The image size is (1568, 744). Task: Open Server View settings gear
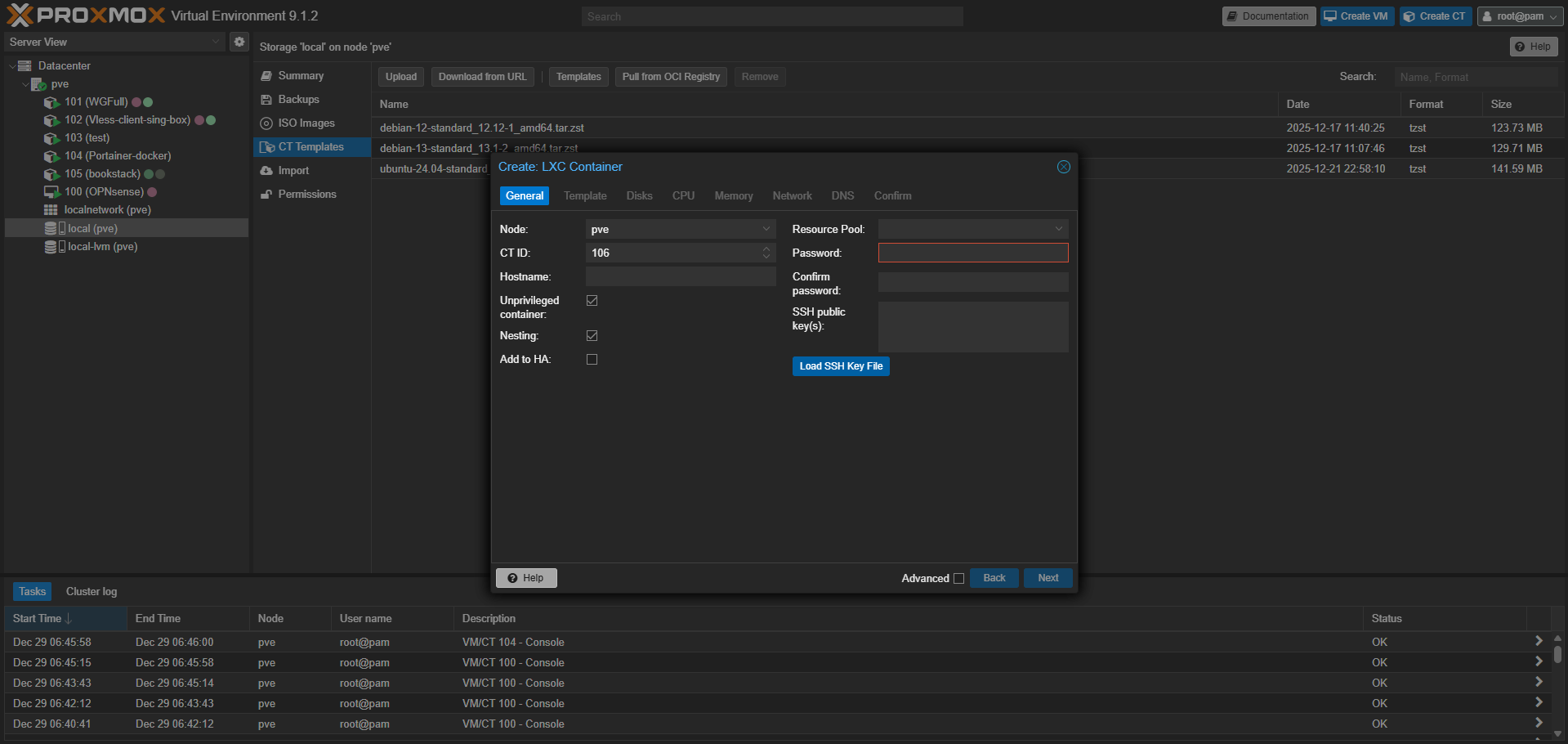click(x=239, y=42)
